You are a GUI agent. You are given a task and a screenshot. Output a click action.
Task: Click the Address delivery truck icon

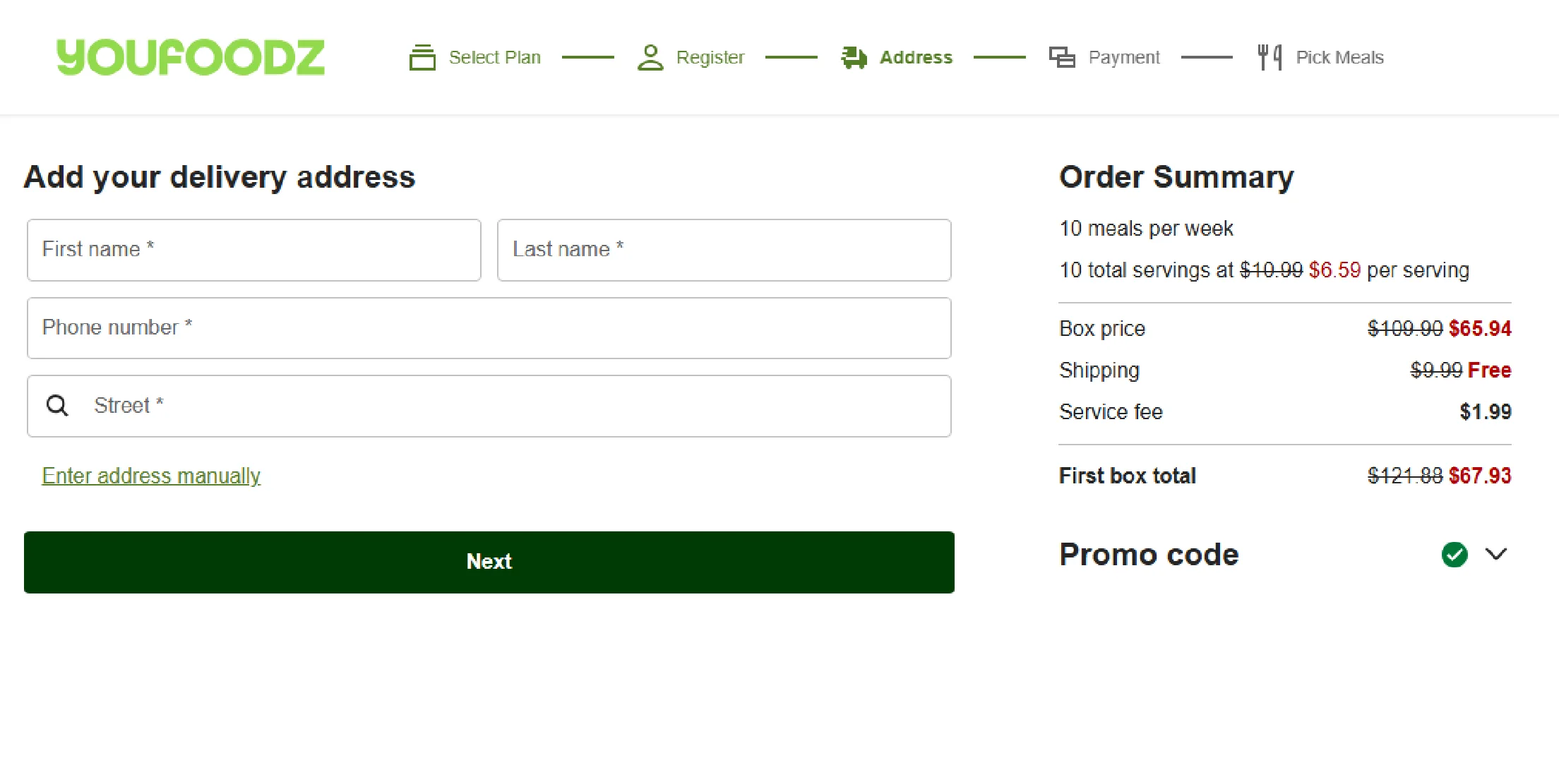(854, 57)
